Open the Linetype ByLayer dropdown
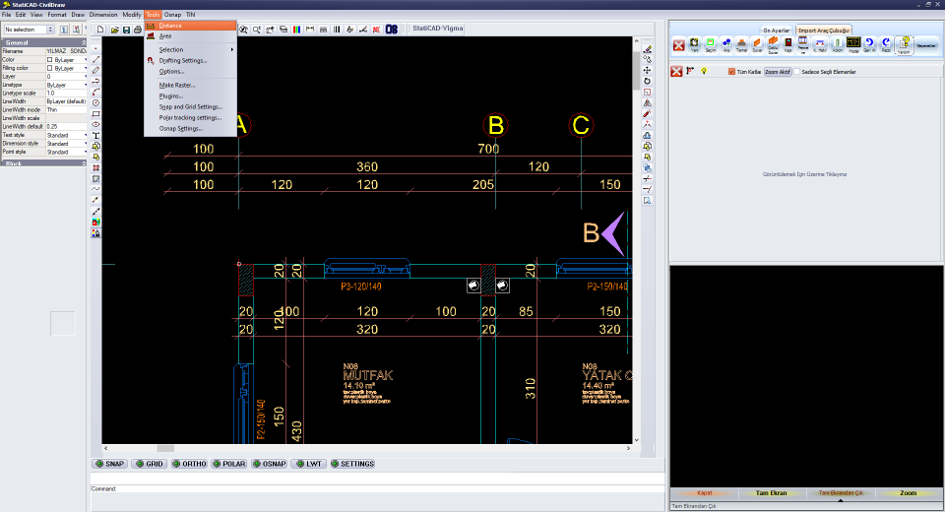945x512 pixels. point(66,85)
